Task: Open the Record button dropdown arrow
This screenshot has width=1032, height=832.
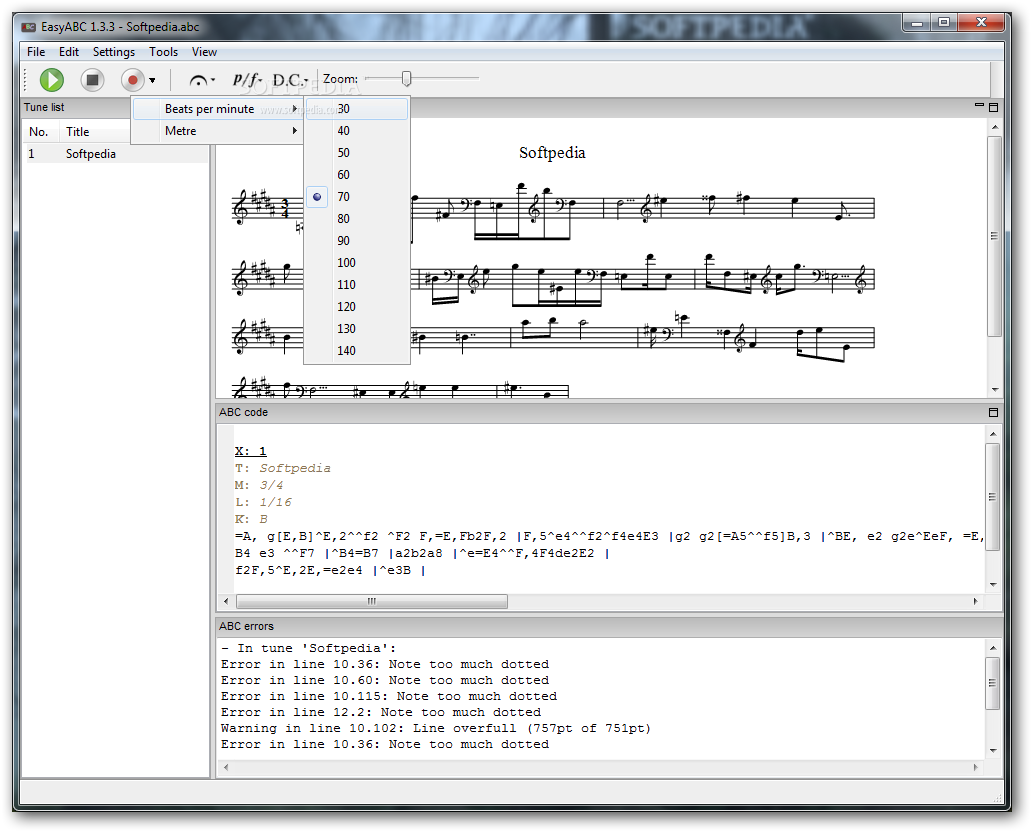Action: [x=152, y=80]
